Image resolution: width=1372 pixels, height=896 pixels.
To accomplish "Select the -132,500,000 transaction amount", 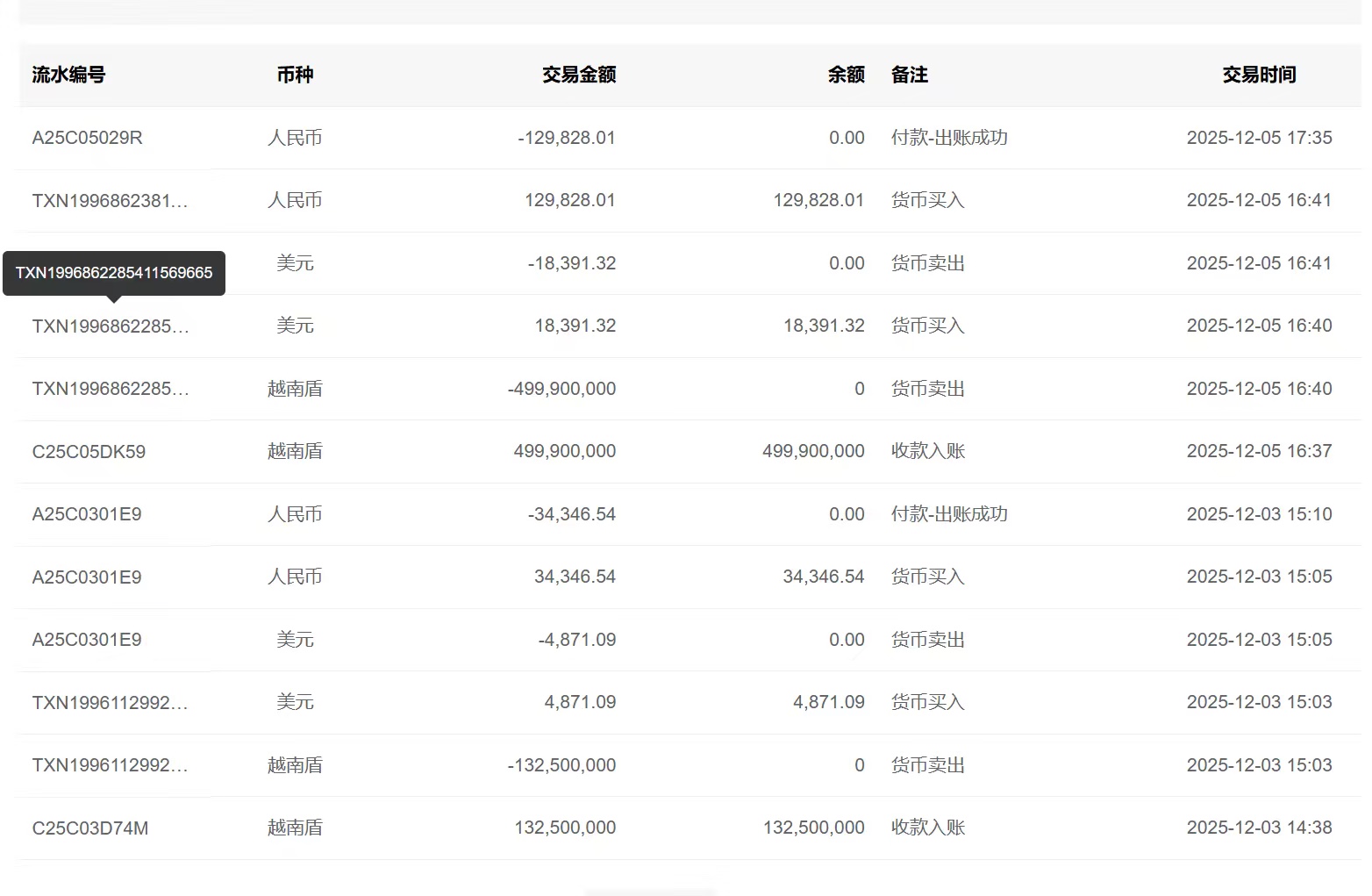I will [x=561, y=765].
